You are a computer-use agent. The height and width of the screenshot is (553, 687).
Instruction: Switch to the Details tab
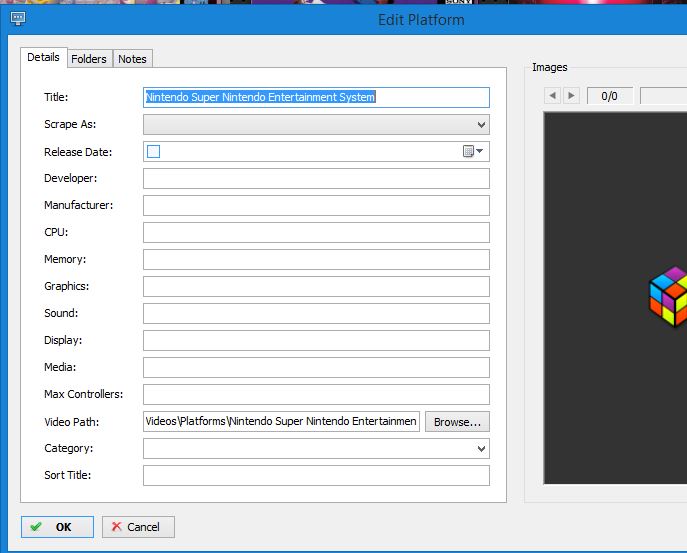(43, 57)
